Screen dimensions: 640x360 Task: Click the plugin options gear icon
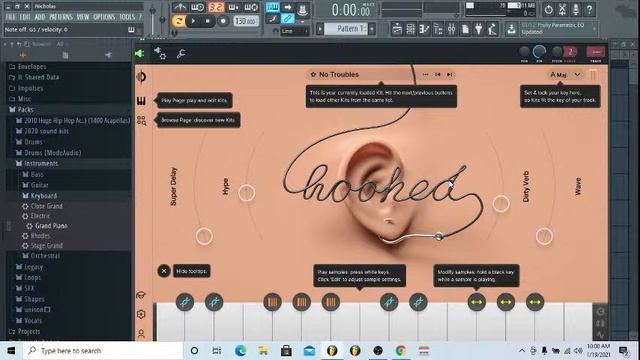tap(160, 53)
